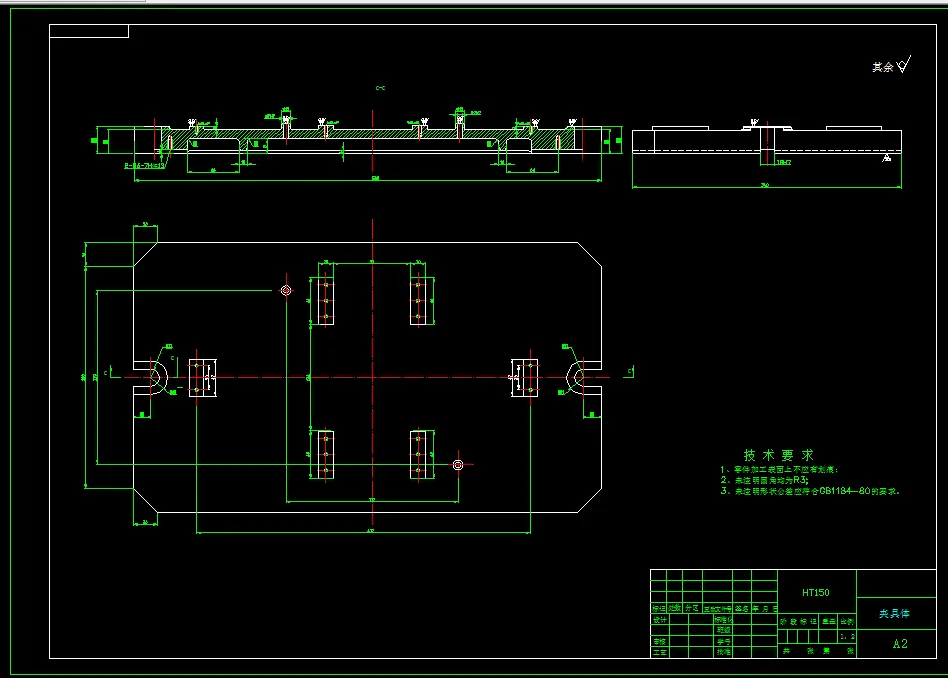Select the lower-right locating pin hole circle
This screenshot has width=948, height=678.
click(x=458, y=464)
